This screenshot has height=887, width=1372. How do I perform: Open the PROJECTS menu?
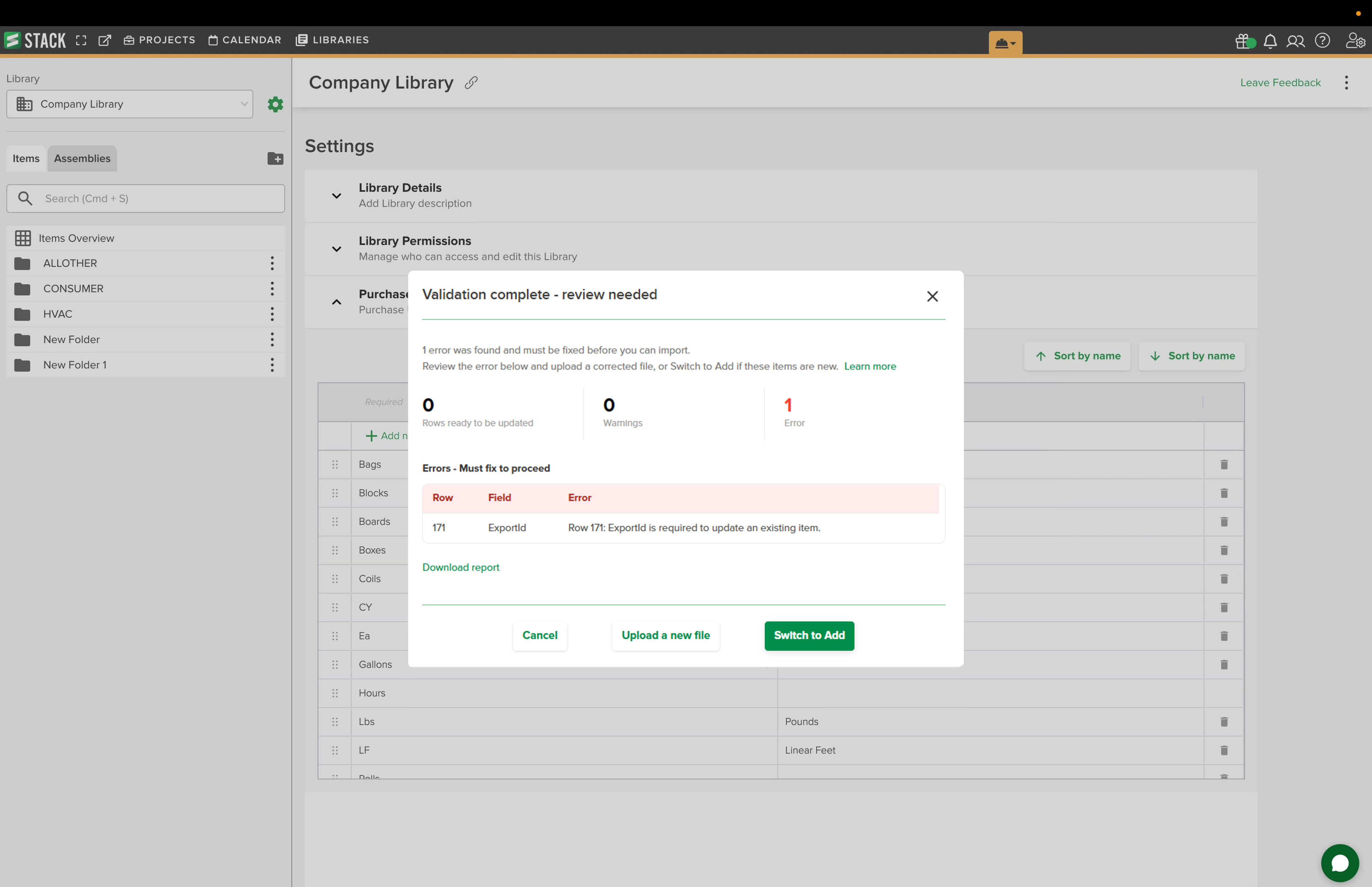[159, 40]
